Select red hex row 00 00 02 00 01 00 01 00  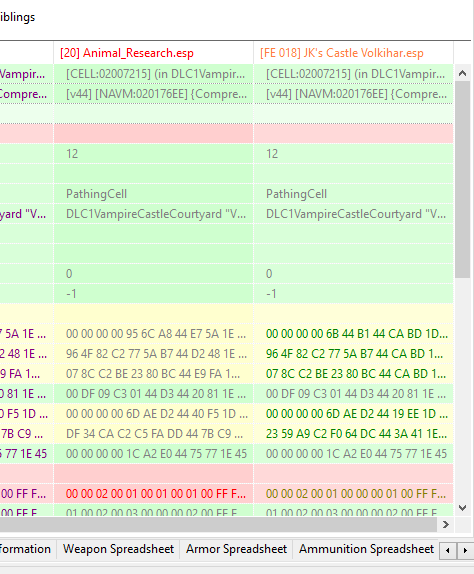coord(153,493)
